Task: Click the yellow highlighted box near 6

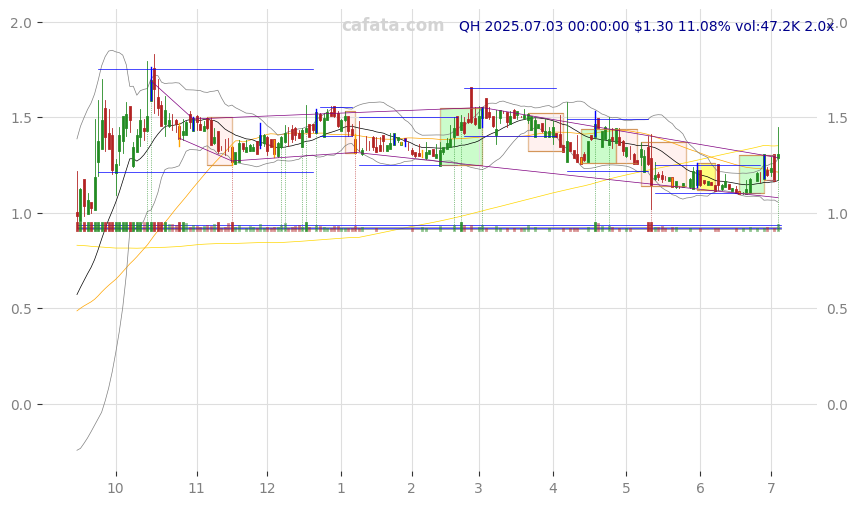Action: click(x=706, y=177)
